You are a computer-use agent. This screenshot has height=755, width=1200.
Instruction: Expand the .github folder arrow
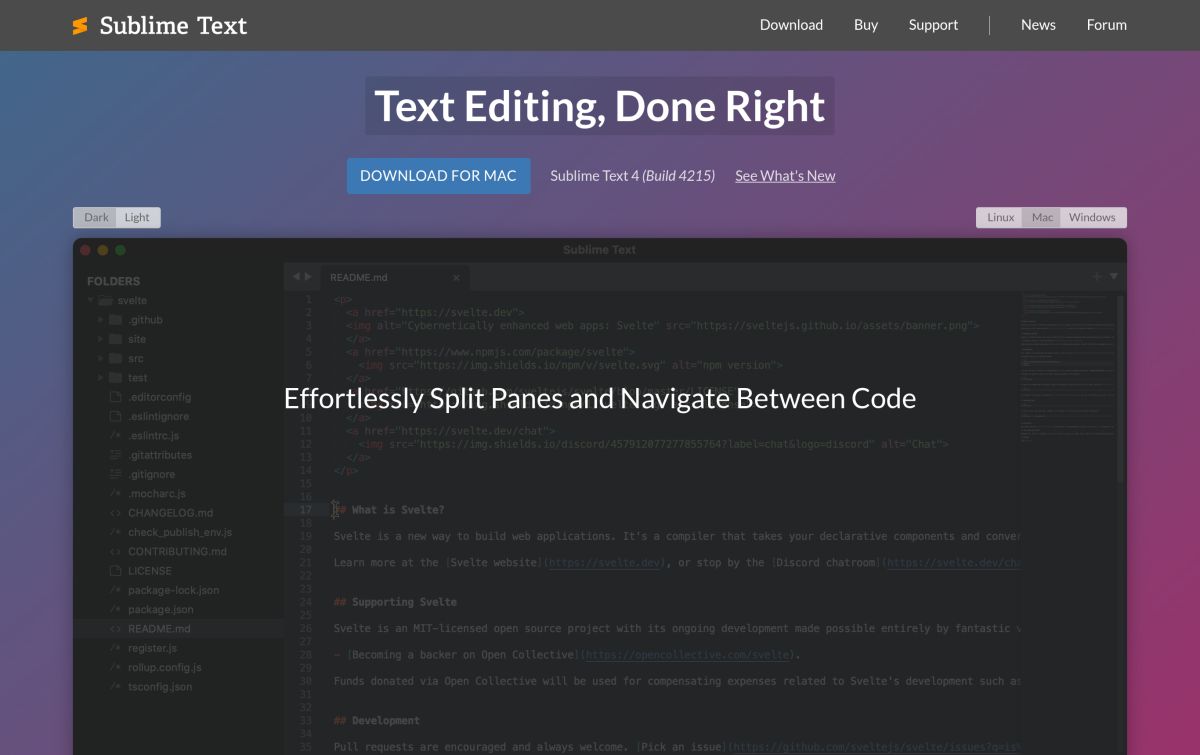[x=101, y=320]
